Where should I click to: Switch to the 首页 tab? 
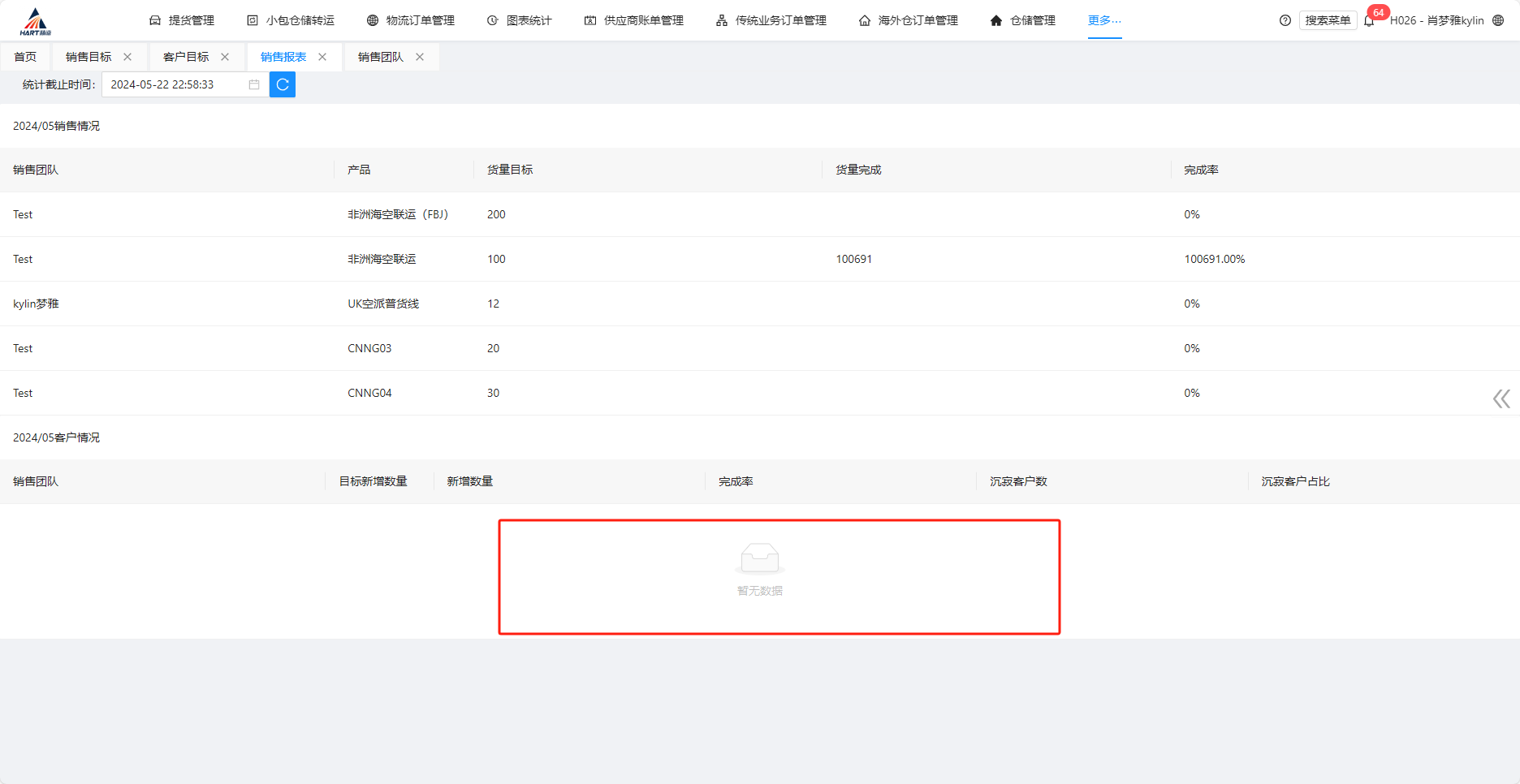pyautogui.click(x=25, y=57)
